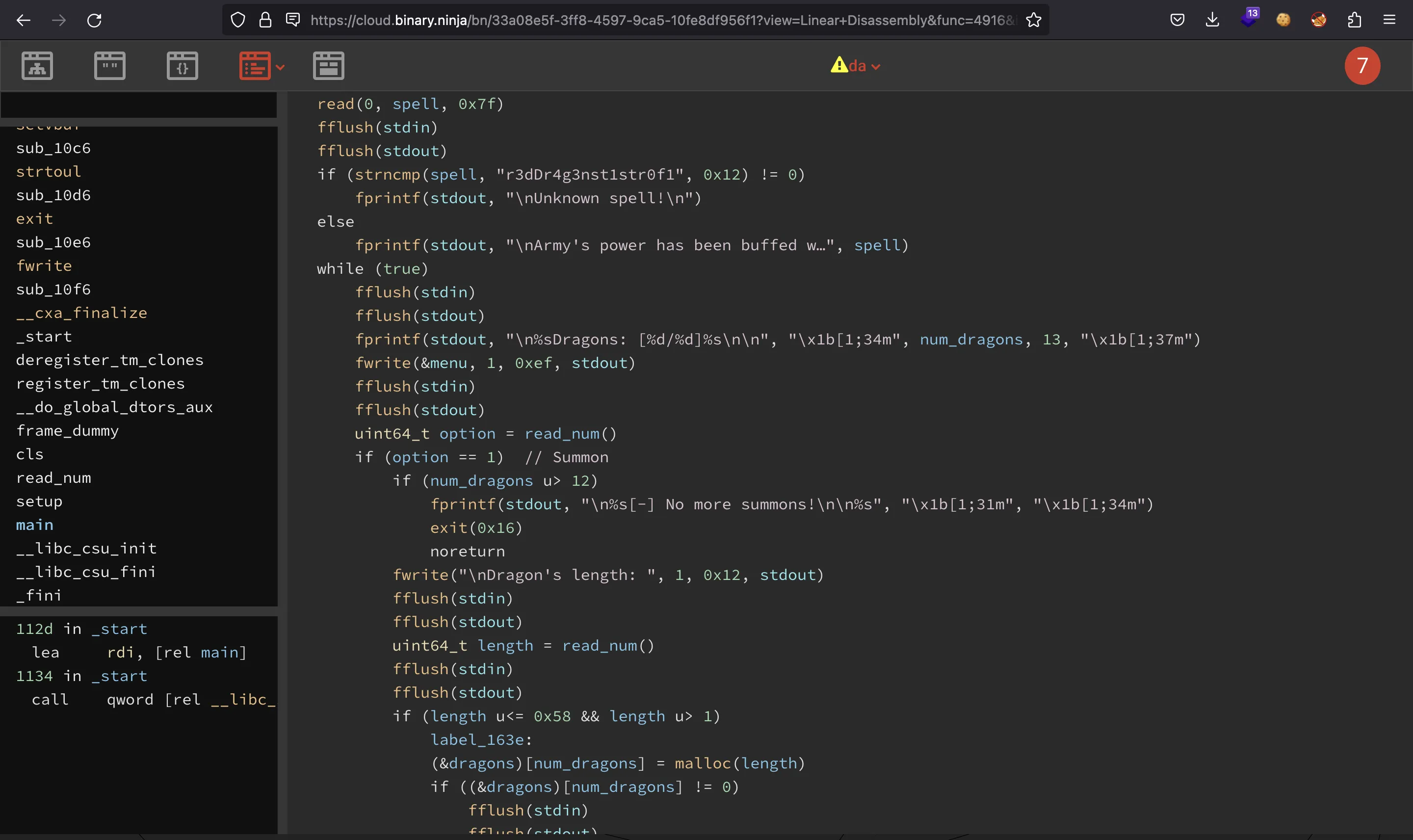Select _fini in the function list

[39, 596]
